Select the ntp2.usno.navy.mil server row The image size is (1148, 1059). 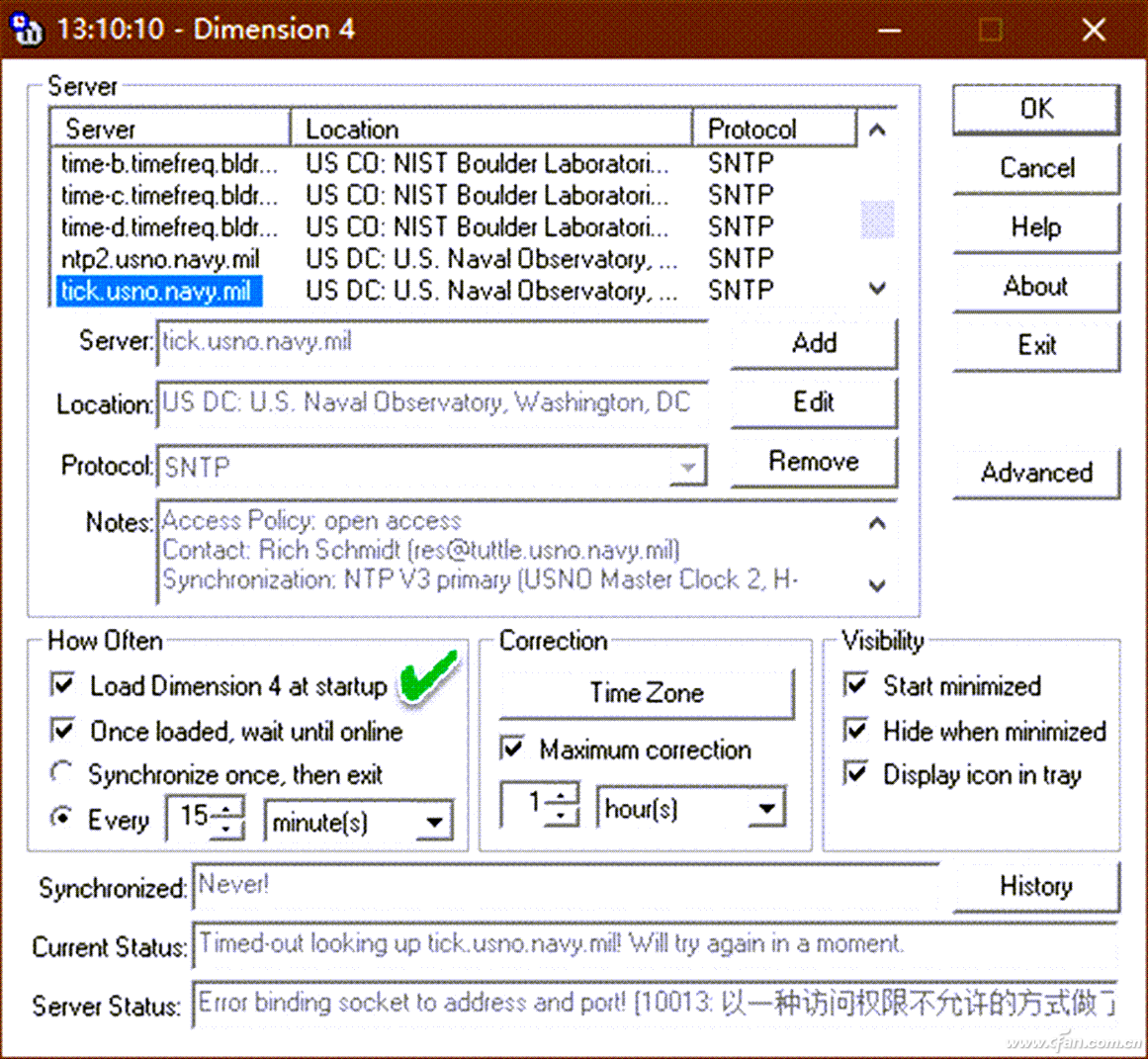coord(456,258)
